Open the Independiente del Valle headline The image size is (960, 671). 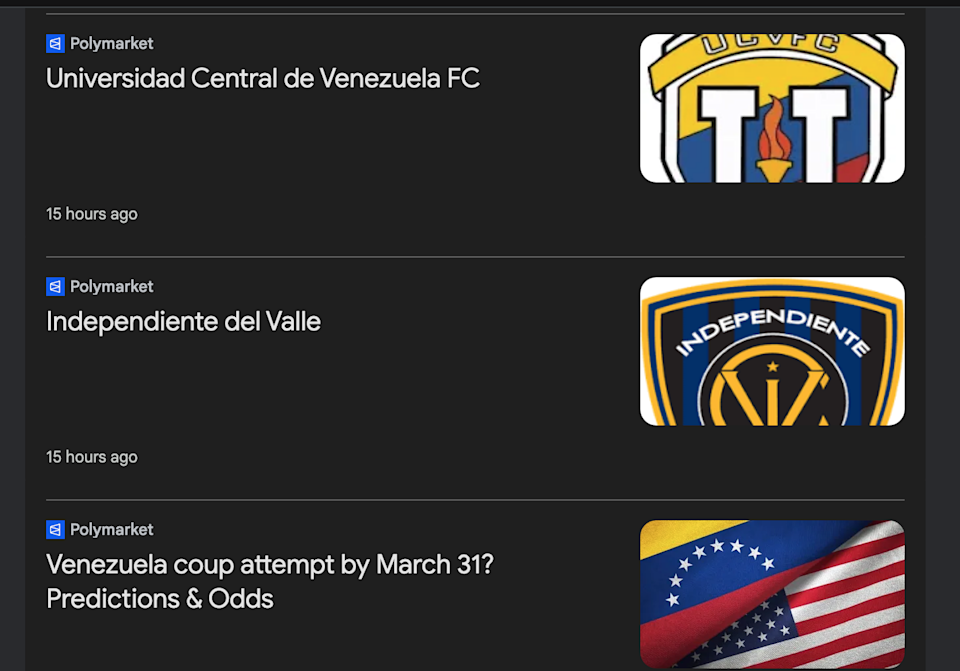[183, 322]
